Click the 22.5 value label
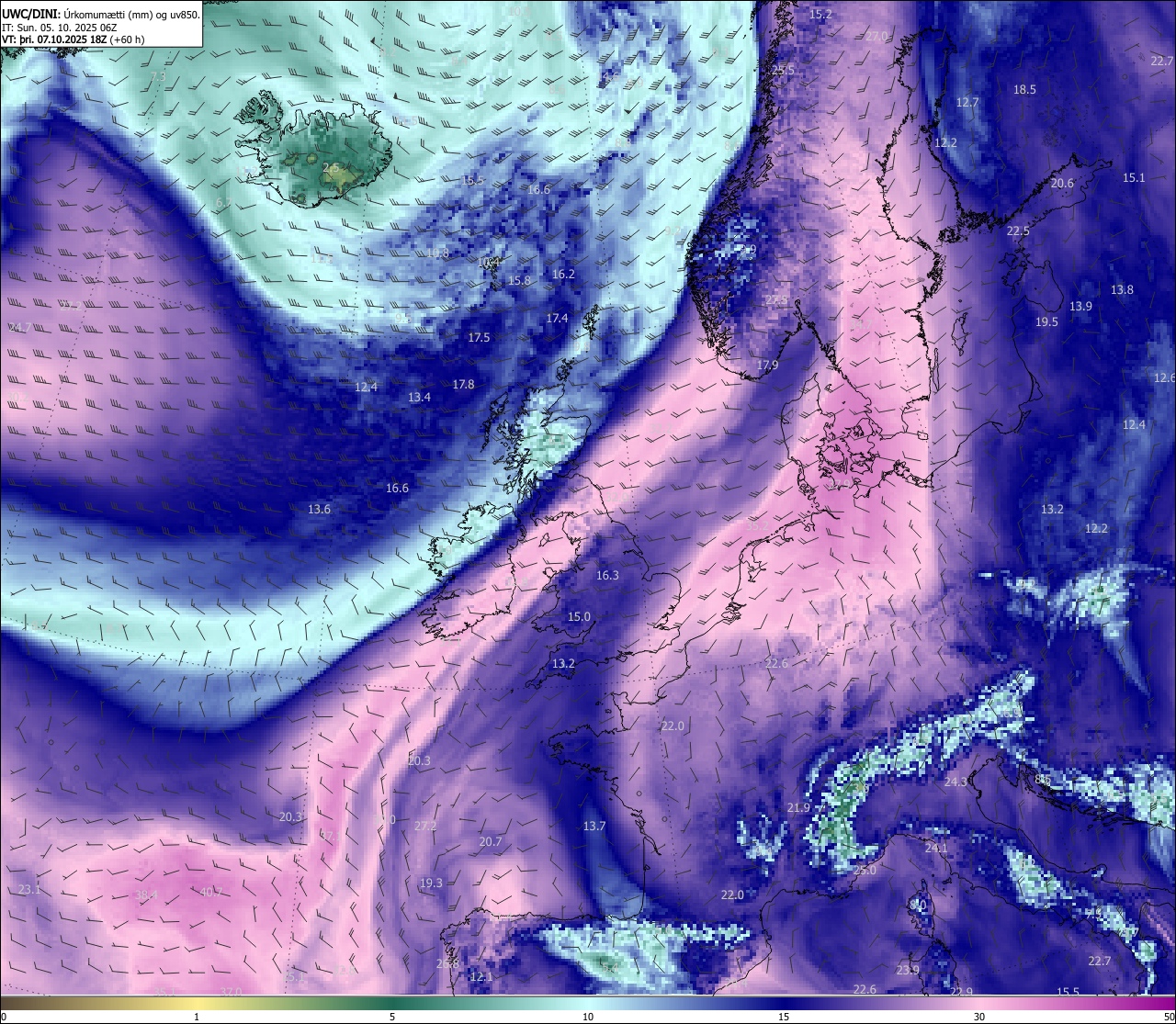The height and width of the screenshot is (1024, 1176). 1018,231
